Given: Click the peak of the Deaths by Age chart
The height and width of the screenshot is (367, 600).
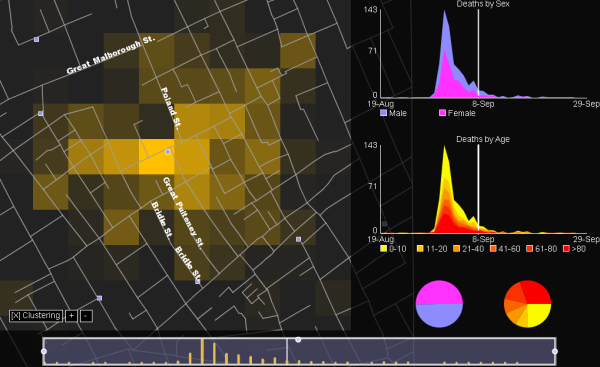Looking at the screenshot, I should (x=444, y=147).
